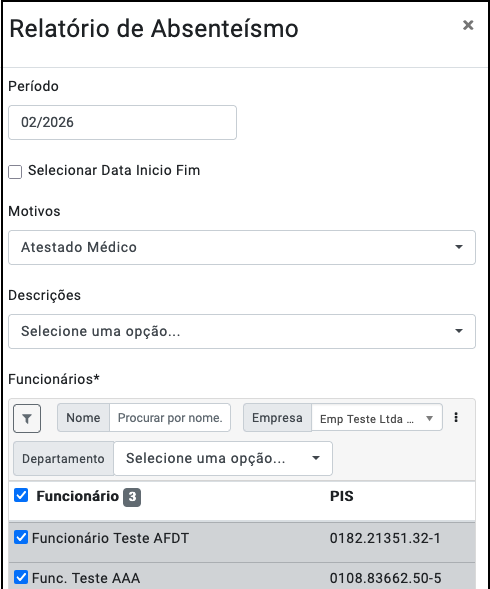
Task: Click the employee name Funcionário Teste AFDT
Action: click(110, 538)
